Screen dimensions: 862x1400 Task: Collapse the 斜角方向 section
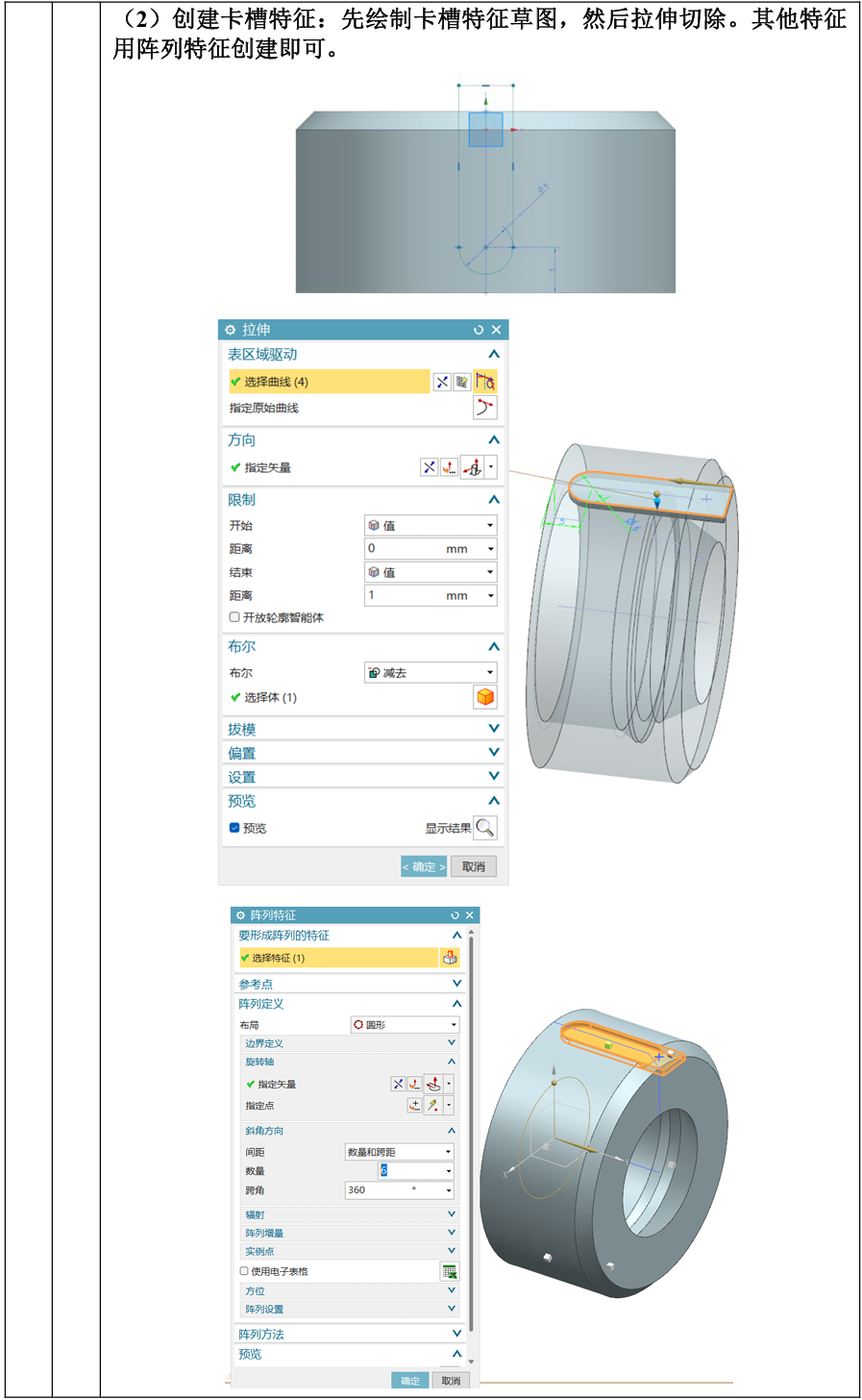pyautogui.click(x=452, y=1131)
